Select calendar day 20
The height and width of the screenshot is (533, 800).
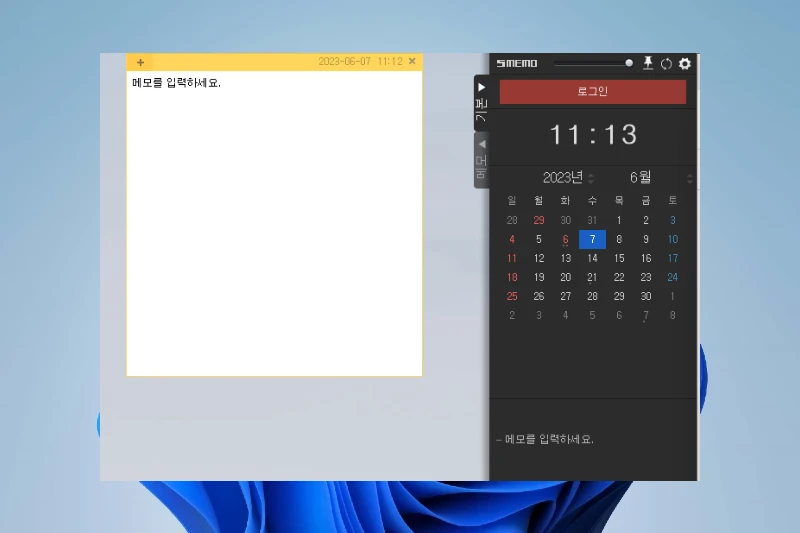tap(565, 277)
